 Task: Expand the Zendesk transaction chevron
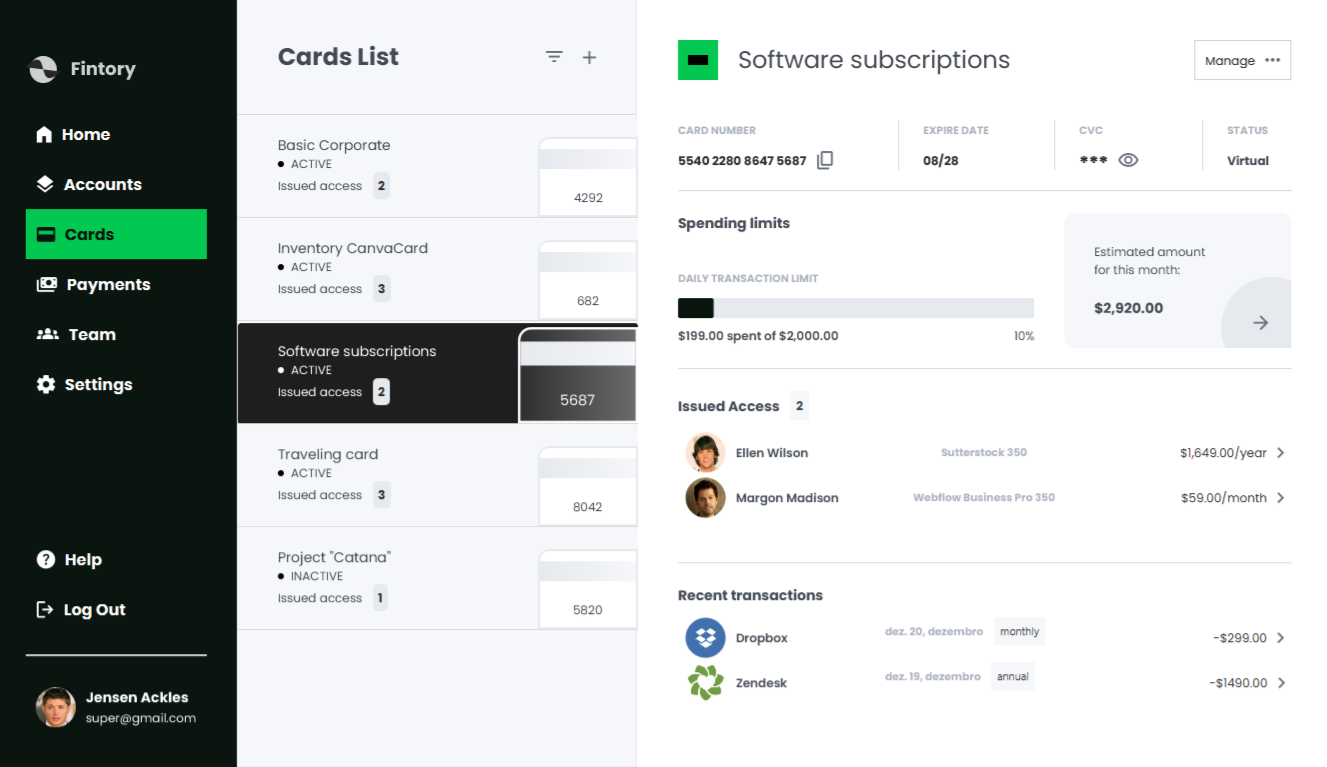pyautogui.click(x=1281, y=683)
